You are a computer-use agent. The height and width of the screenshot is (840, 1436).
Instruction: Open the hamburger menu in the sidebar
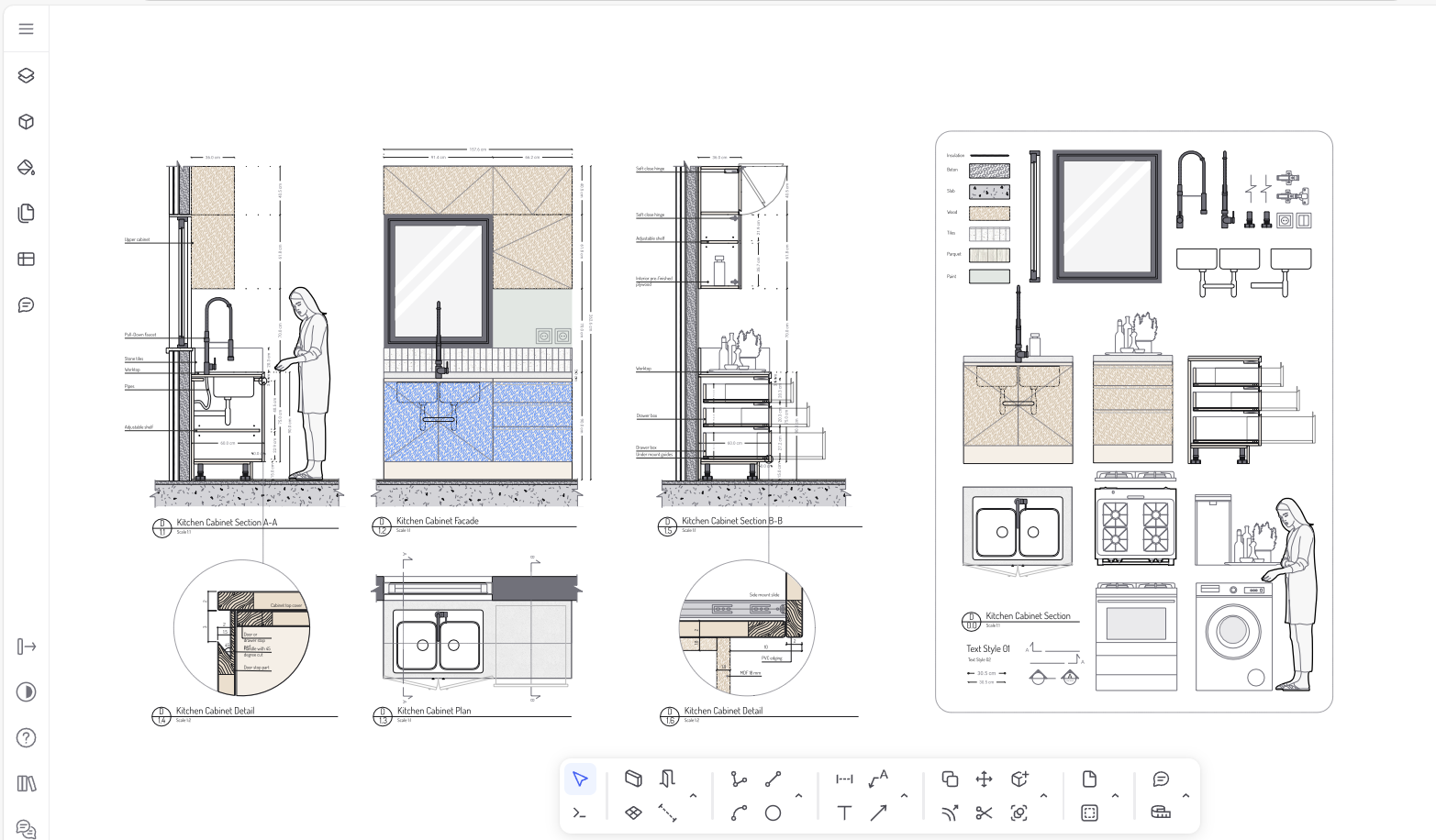(26, 29)
